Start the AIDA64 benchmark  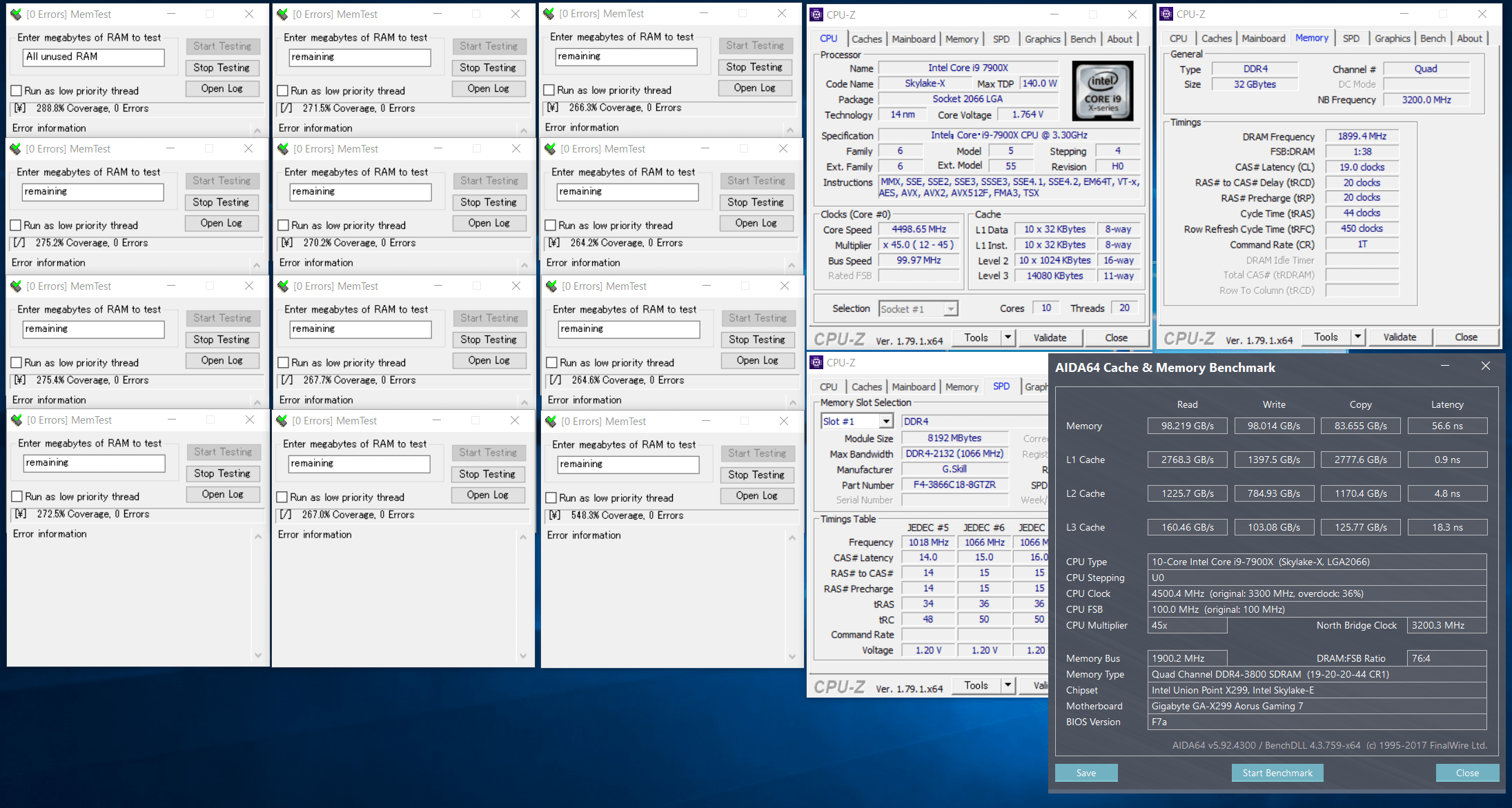pyautogui.click(x=1277, y=773)
